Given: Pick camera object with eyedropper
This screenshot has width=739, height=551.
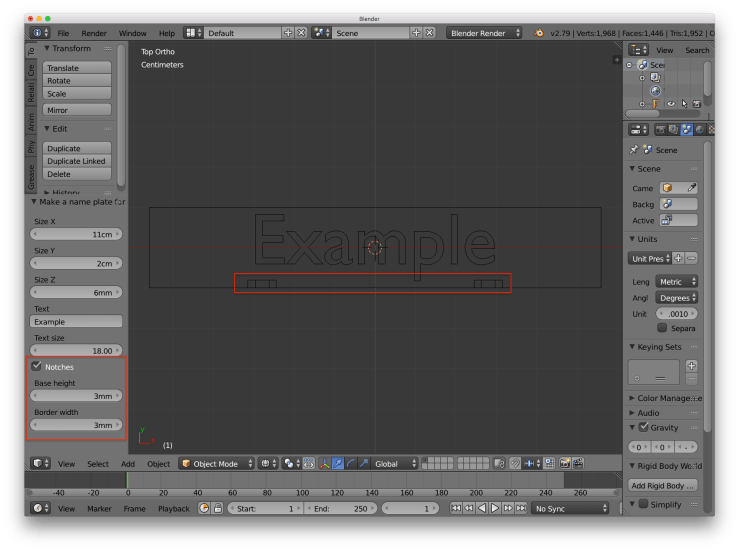Looking at the screenshot, I should tap(691, 188).
